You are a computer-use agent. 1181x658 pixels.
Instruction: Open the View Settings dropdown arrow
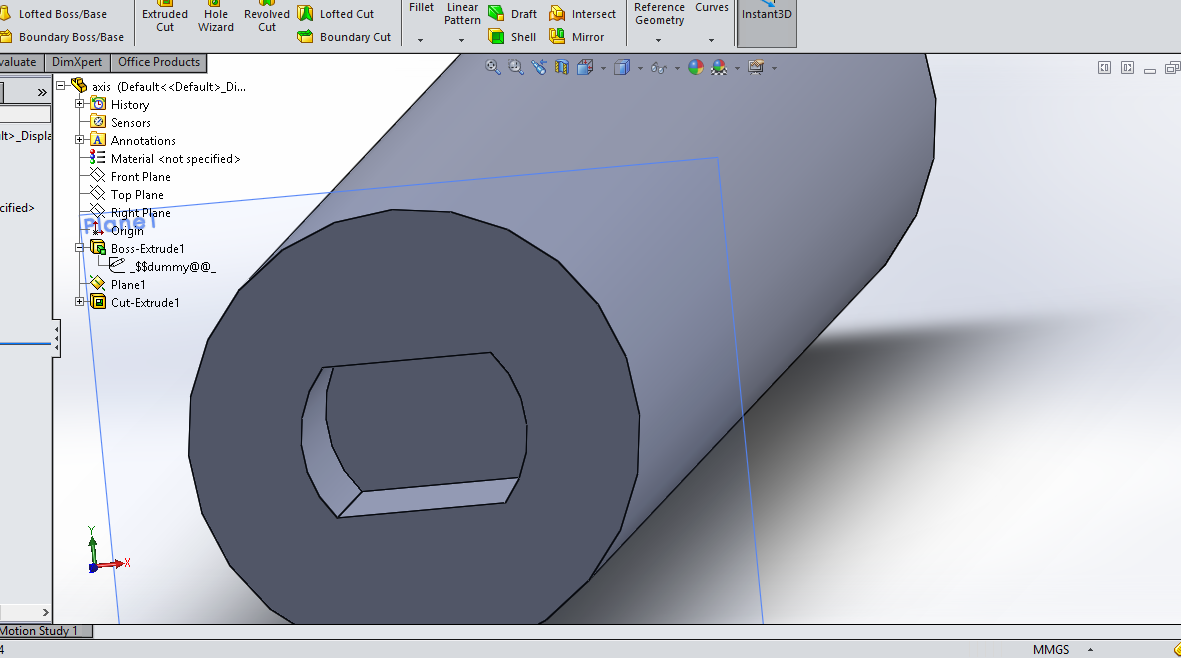coord(774,69)
